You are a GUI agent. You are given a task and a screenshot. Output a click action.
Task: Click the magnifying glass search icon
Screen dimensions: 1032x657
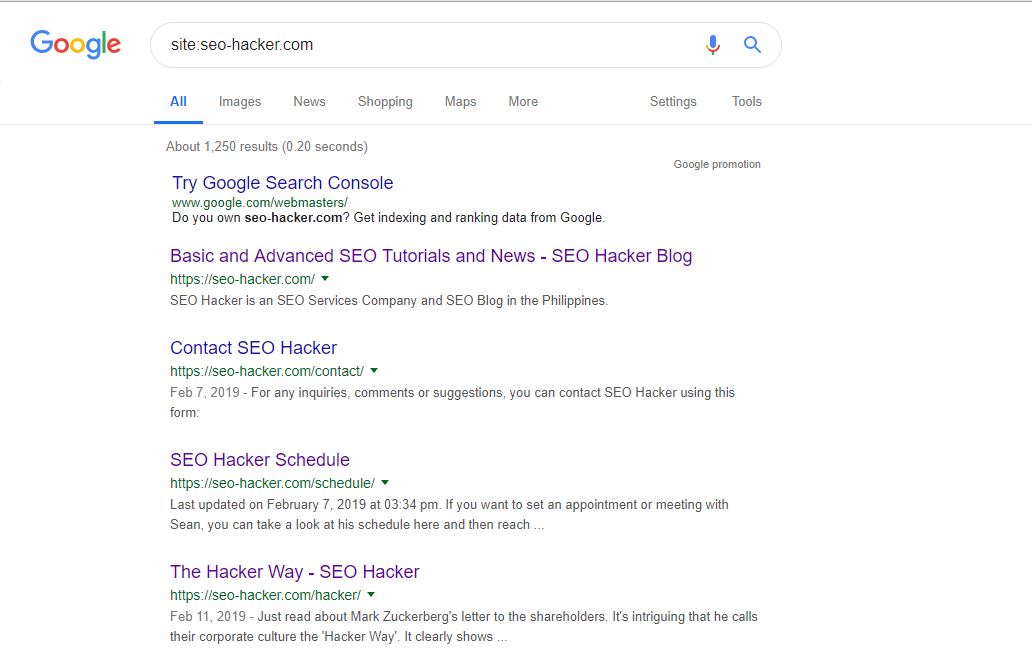(752, 45)
